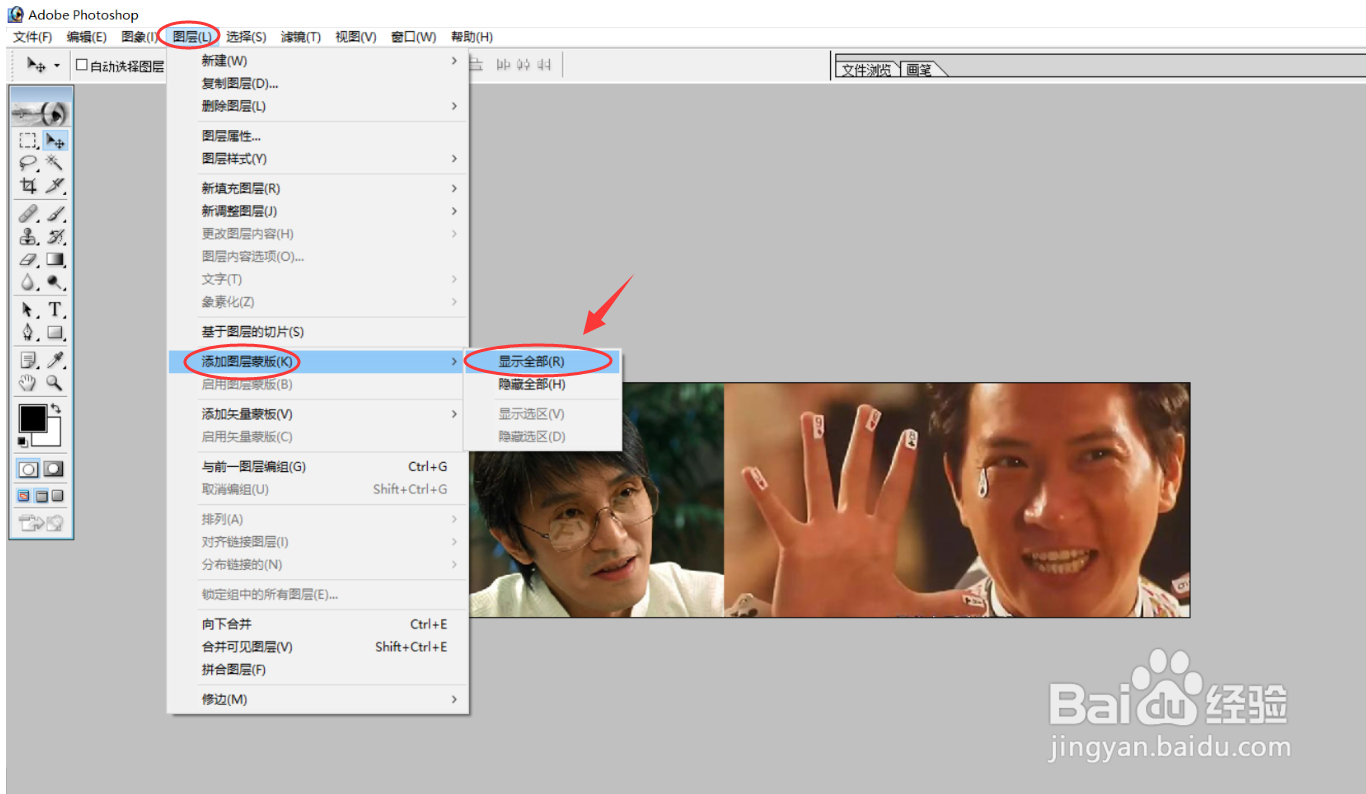Open the black foreground color swatch
Image resolution: width=1366 pixels, height=794 pixels.
click(x=32, y=417)
